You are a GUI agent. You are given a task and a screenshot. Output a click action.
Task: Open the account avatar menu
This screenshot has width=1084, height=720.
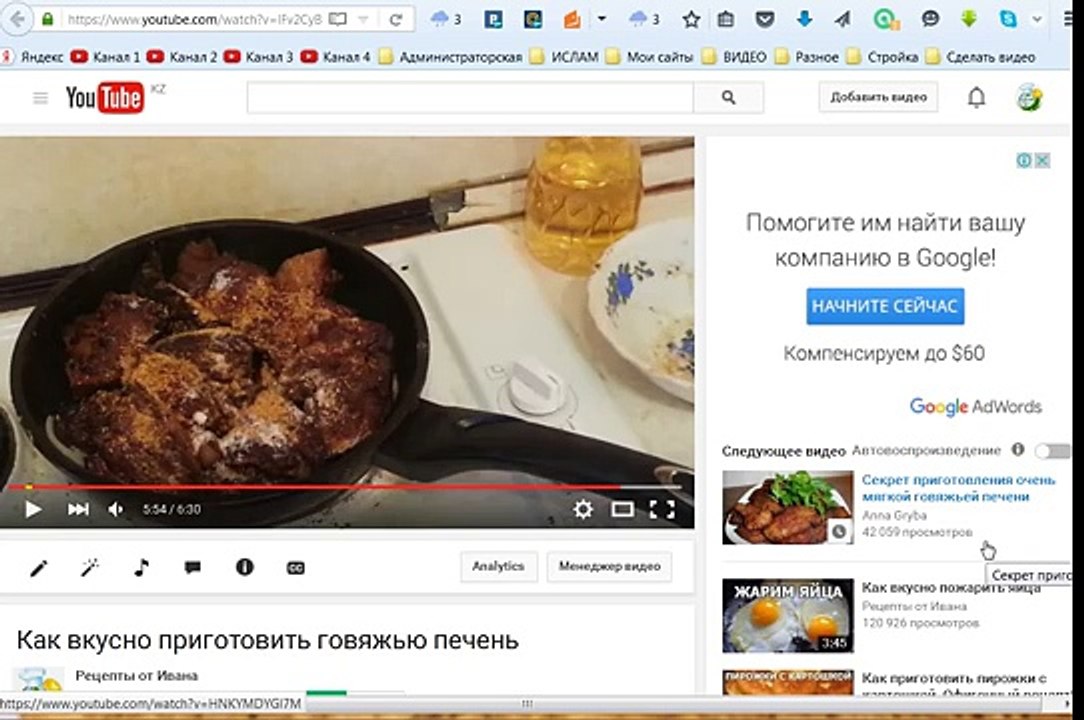(x=1029, y=98)
